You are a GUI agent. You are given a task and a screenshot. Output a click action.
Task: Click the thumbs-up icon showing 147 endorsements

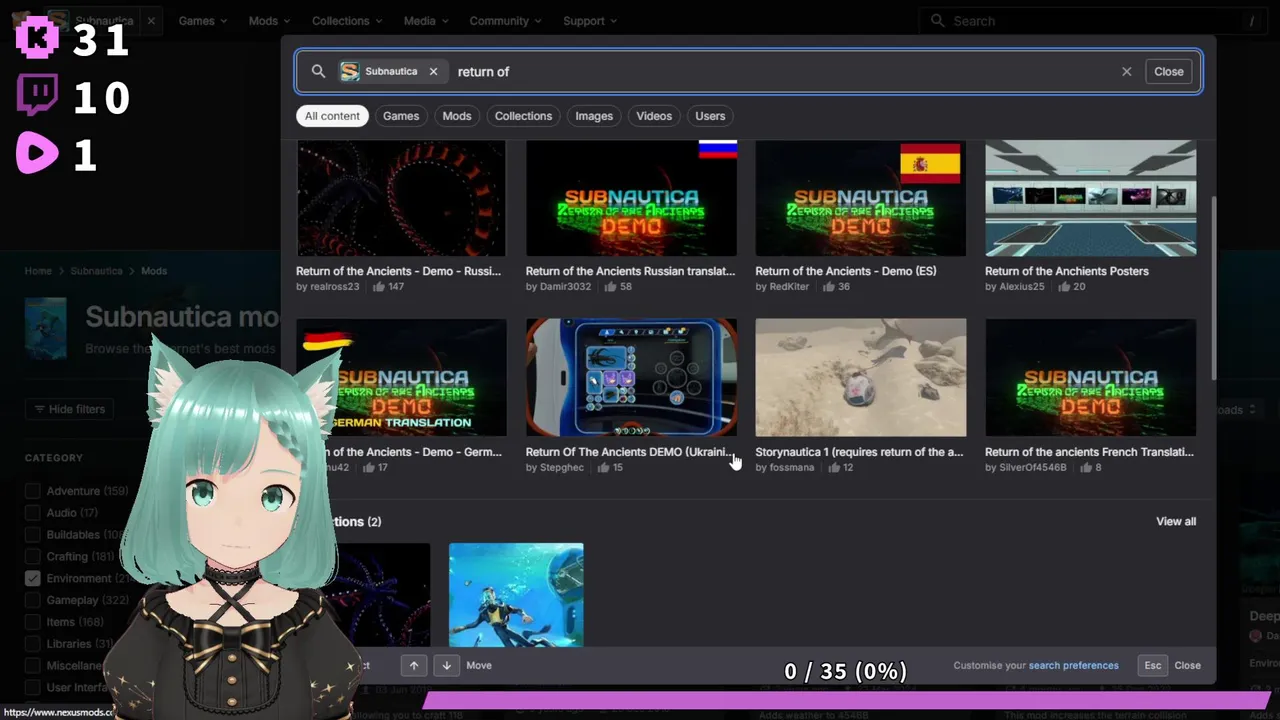coord(379,287)
